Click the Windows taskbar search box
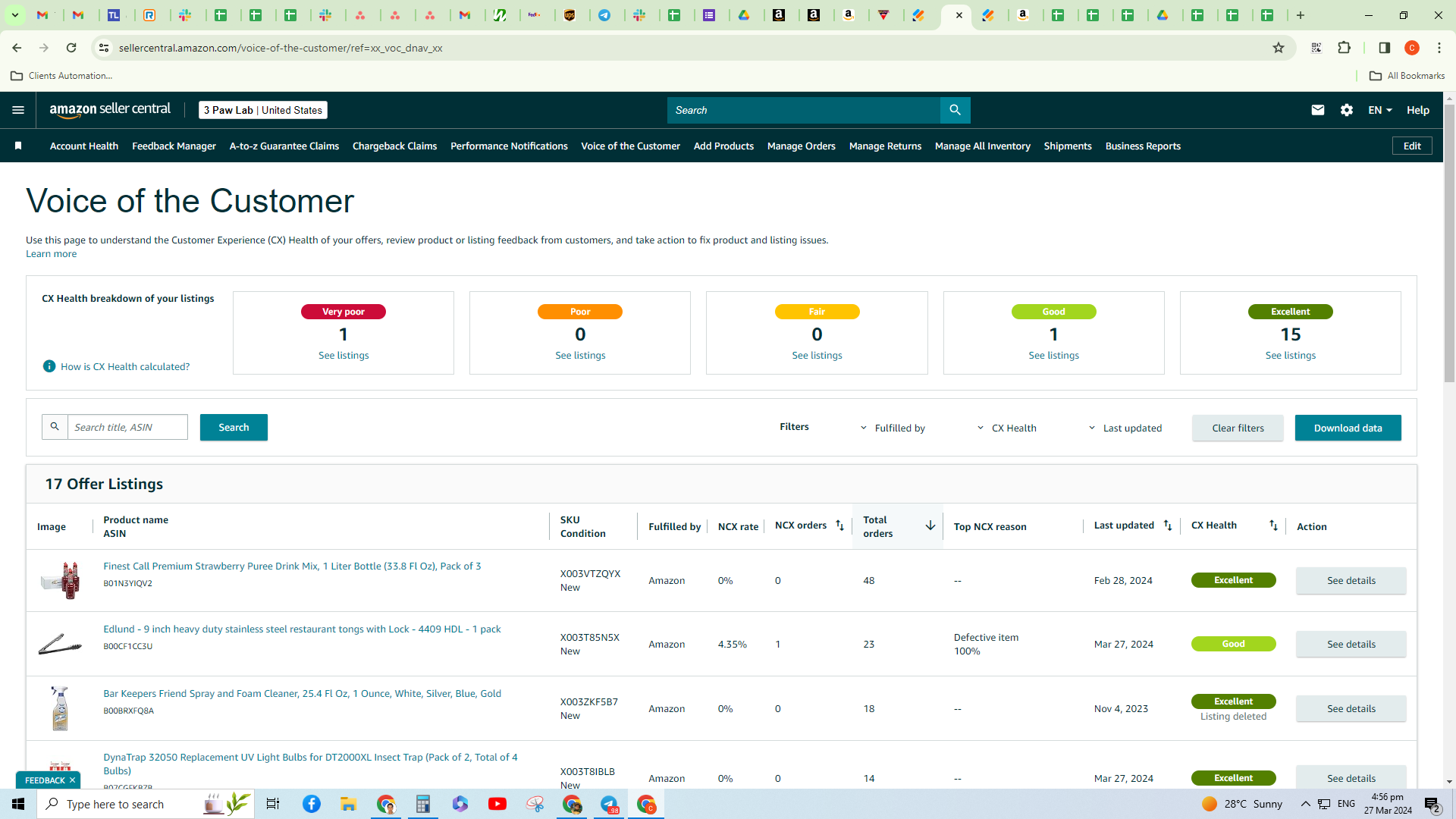This screenshot has width=1456, height=819. (144, 804)
